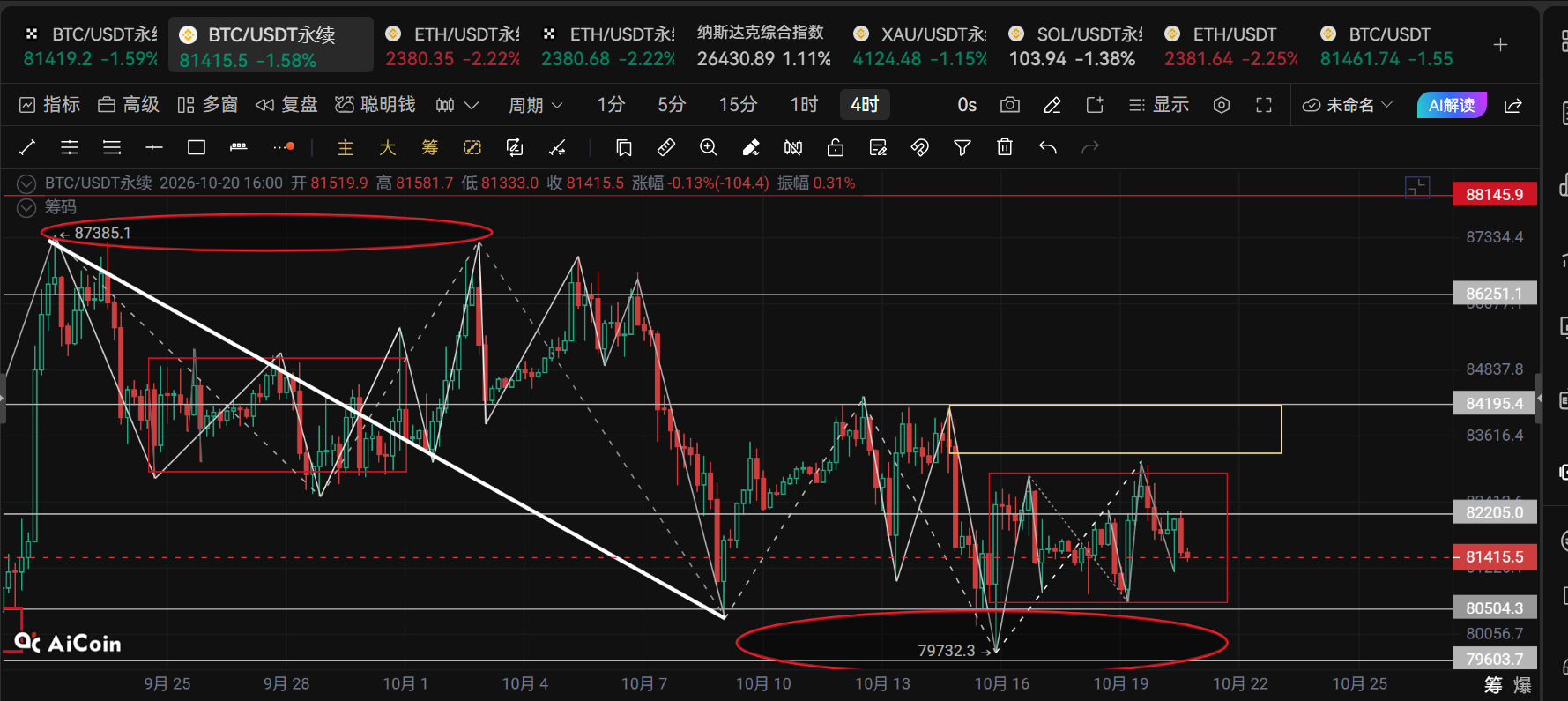Open the 显示 display options menu

[x=1159, y=105]
